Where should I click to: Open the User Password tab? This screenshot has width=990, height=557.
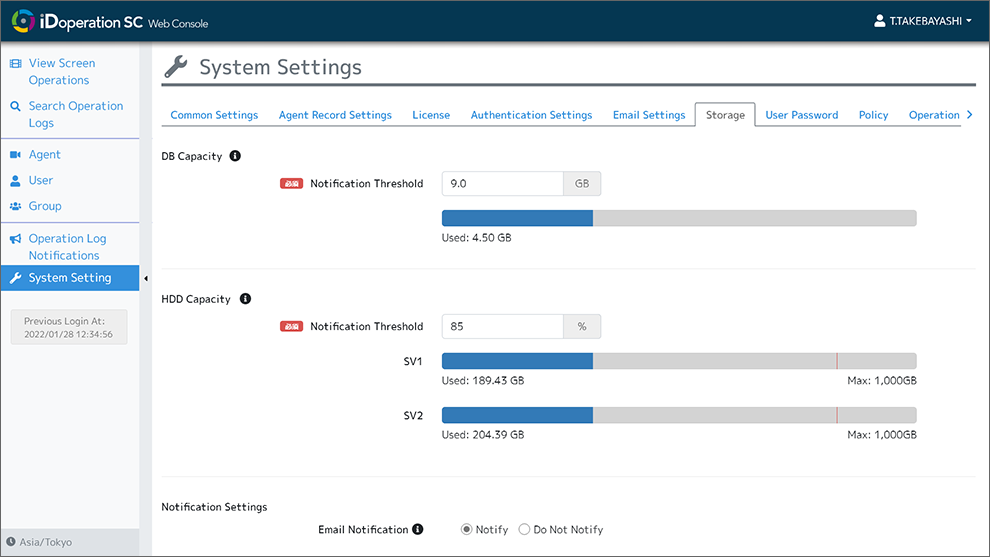[x=802, y=115]
